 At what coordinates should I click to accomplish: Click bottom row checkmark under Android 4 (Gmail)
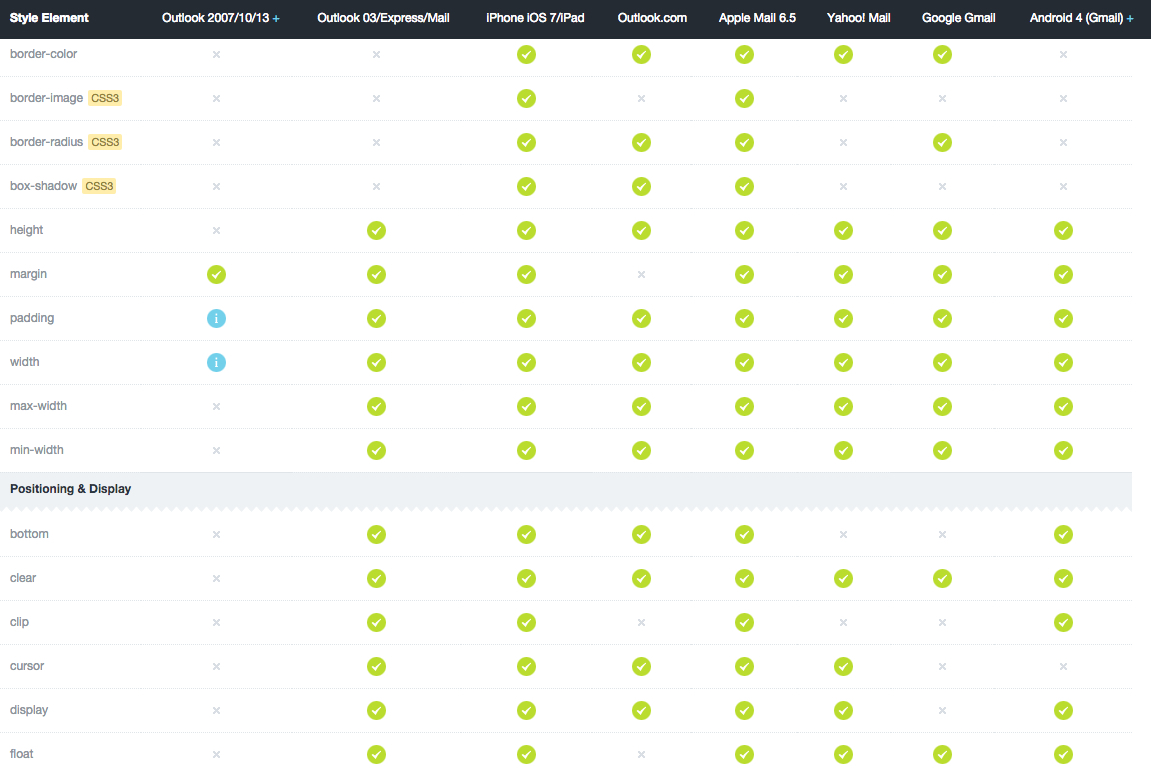[1064, 535]
